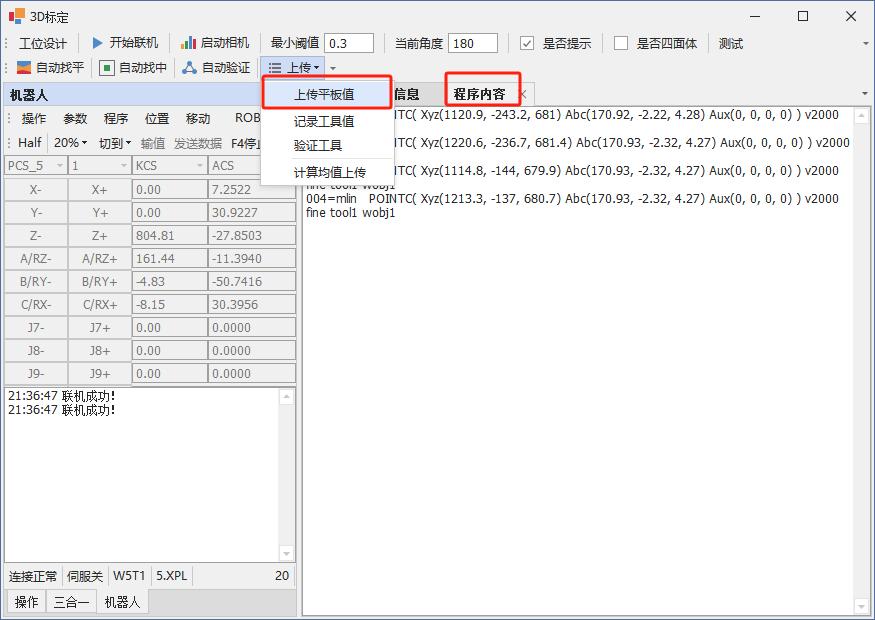
Task: Click the 自动找中 square icon
Action: click(107, 68)
